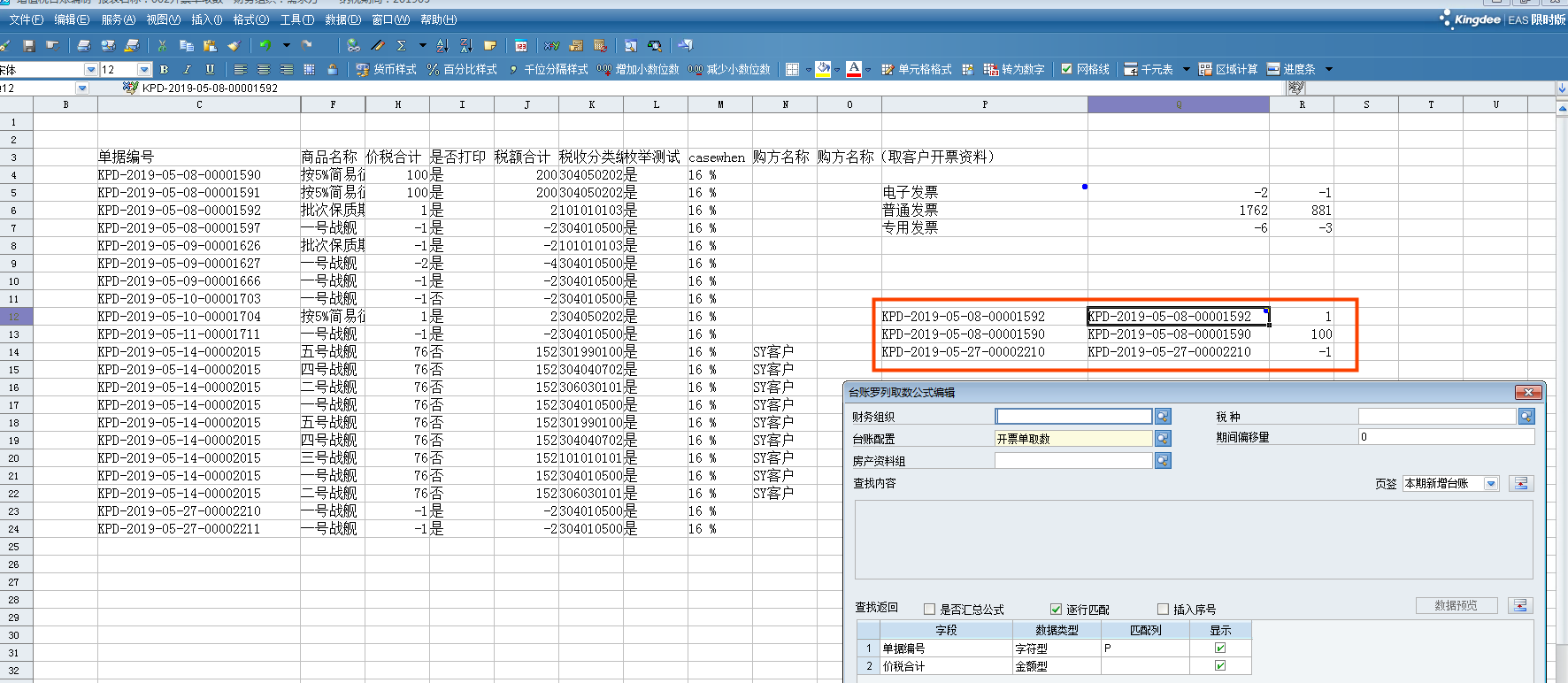Open the 页签 本期新增台账 dropdown
1568x683 pixels.
pyautogui.click(x=1491, y=483)
